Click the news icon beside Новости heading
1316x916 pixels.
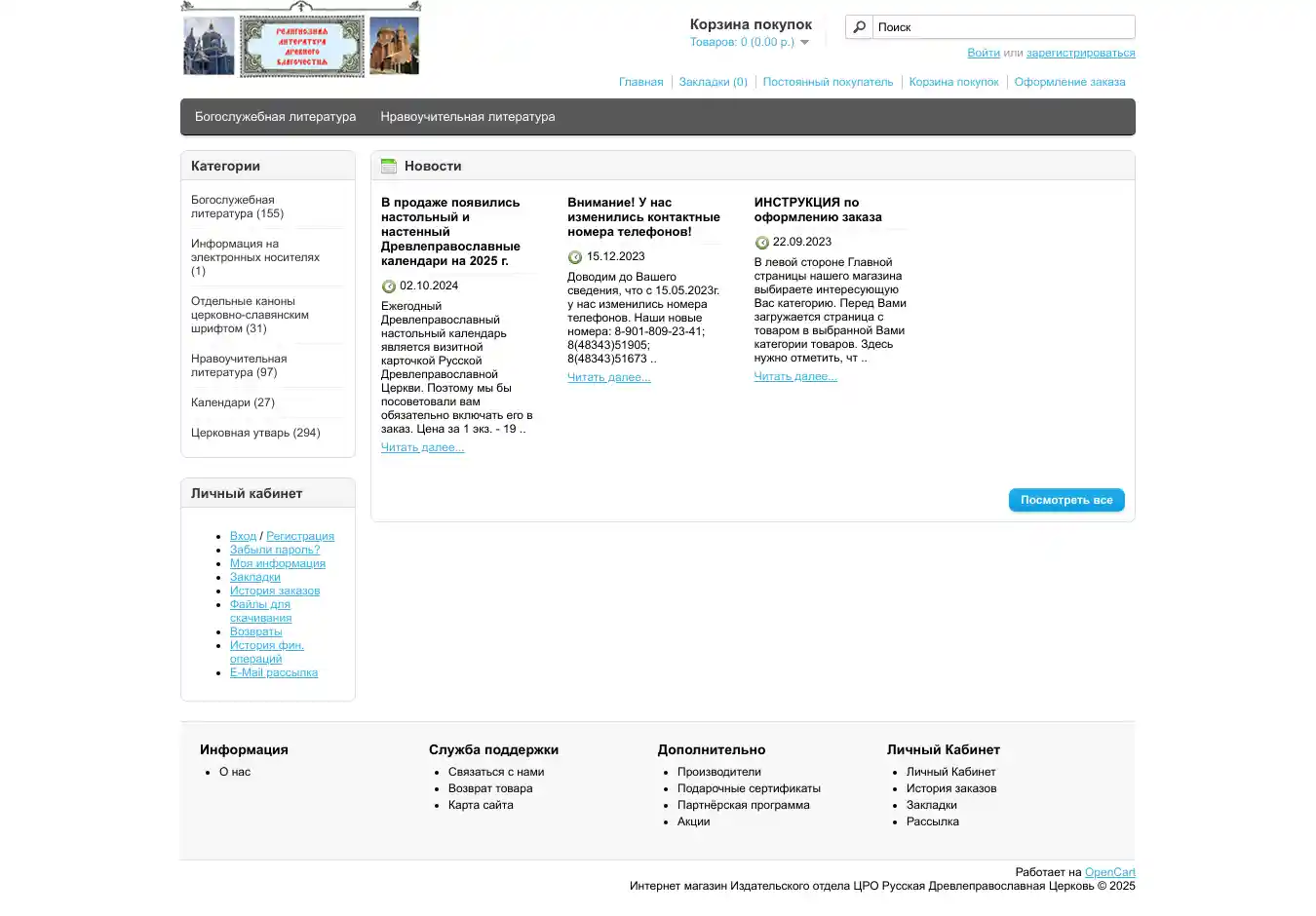coord(389,167)
